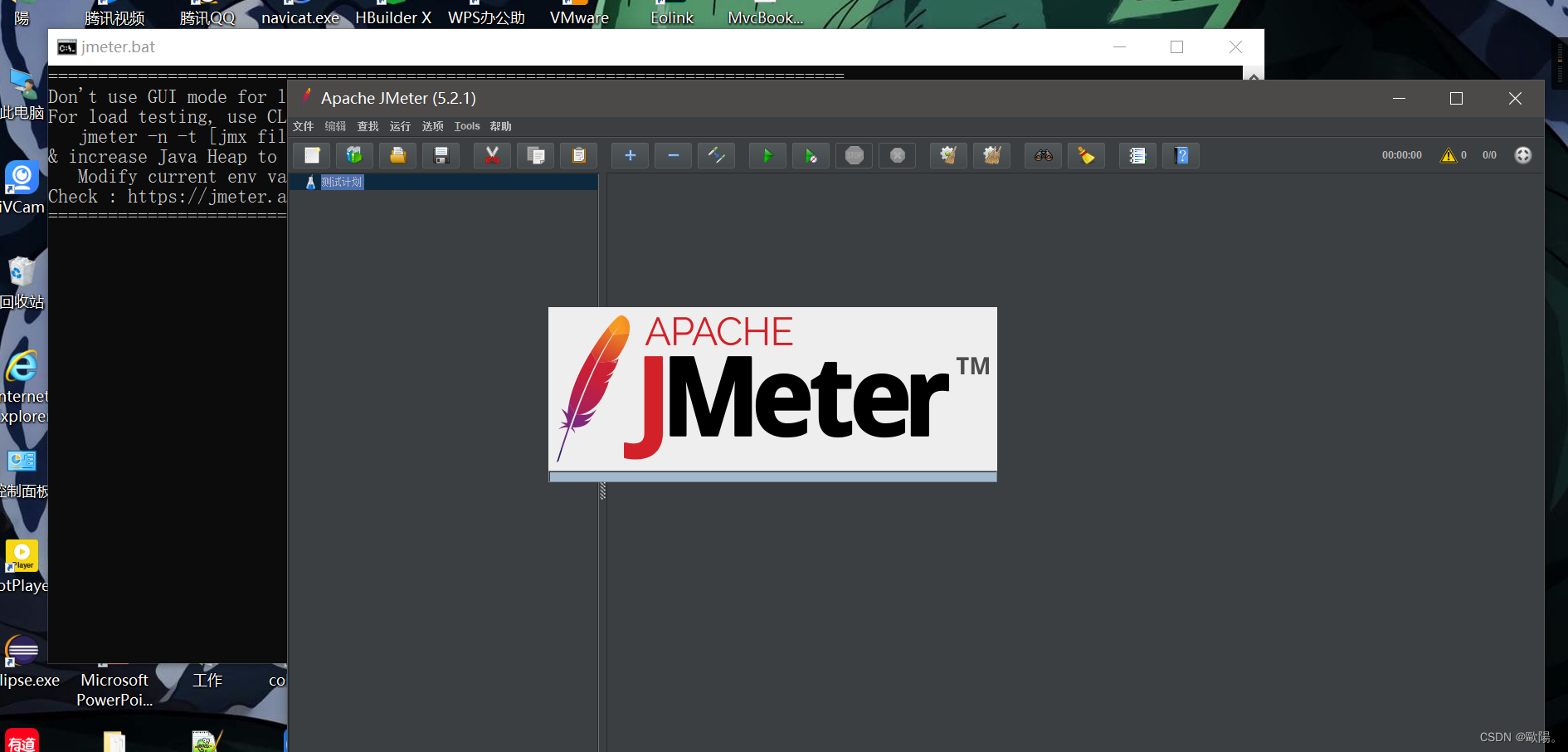Click the Eolink desktop shortcut label
This screenshot has width=1568, height=752.
pos(672,17)
